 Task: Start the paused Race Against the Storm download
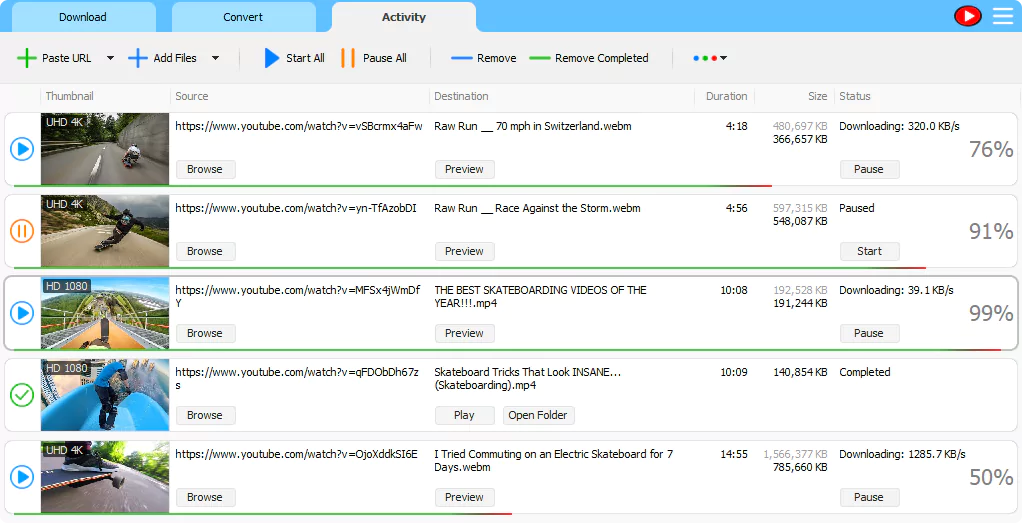[869, 251]
